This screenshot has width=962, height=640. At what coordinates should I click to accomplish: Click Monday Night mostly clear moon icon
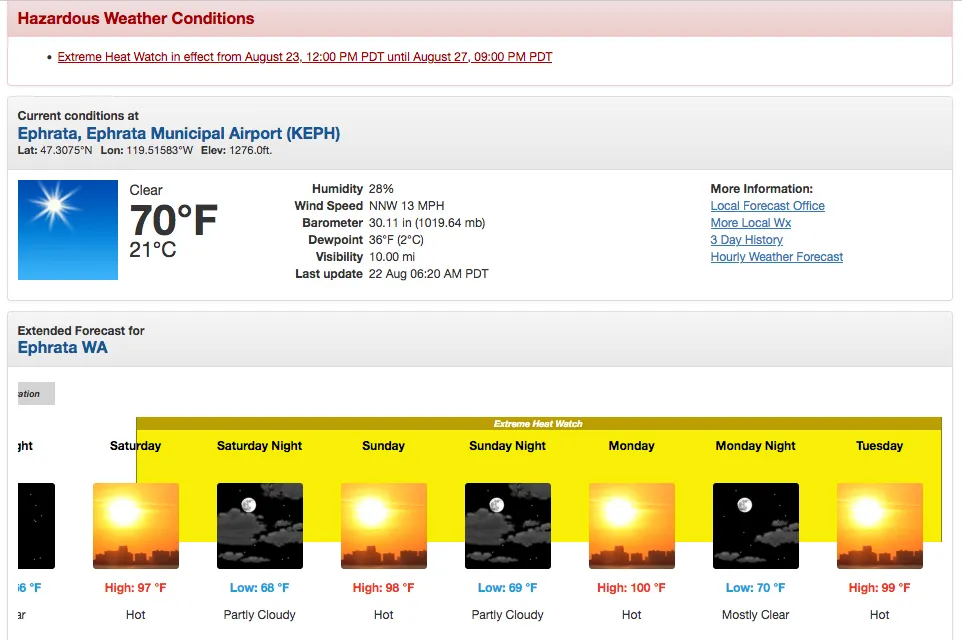coord(756,525)
